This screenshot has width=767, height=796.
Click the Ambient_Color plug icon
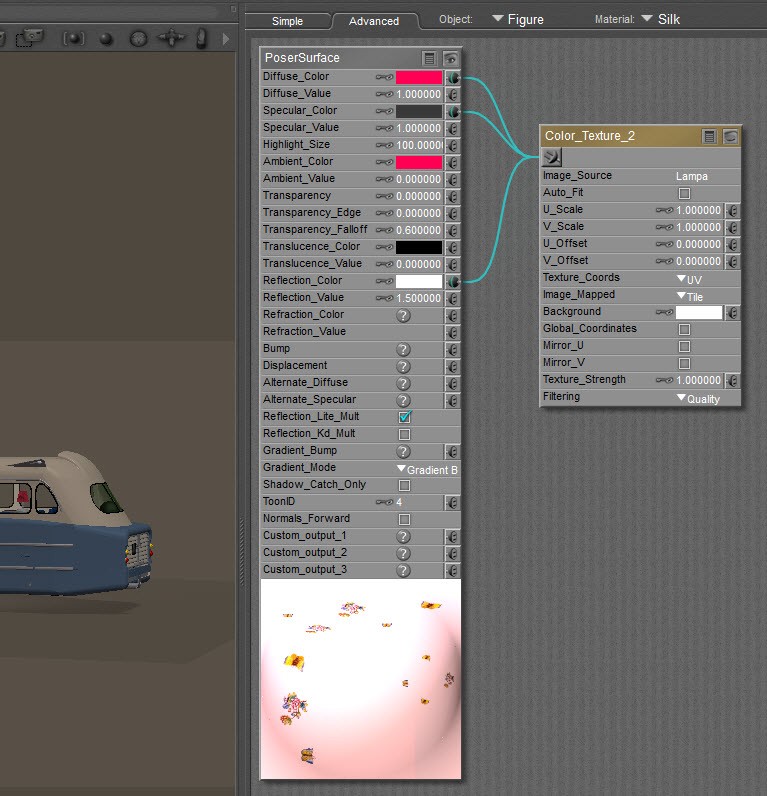[x=453, y=163]
